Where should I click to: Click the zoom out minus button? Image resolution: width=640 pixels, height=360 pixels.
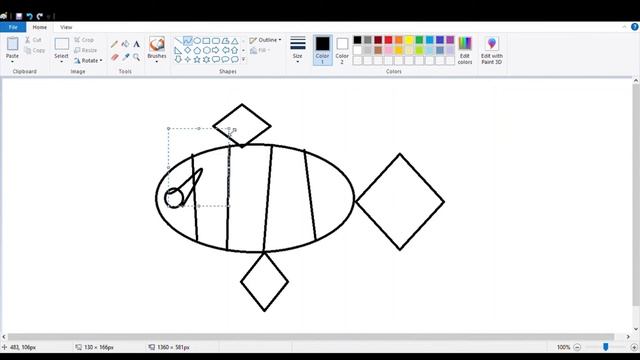tap(577, 347)
